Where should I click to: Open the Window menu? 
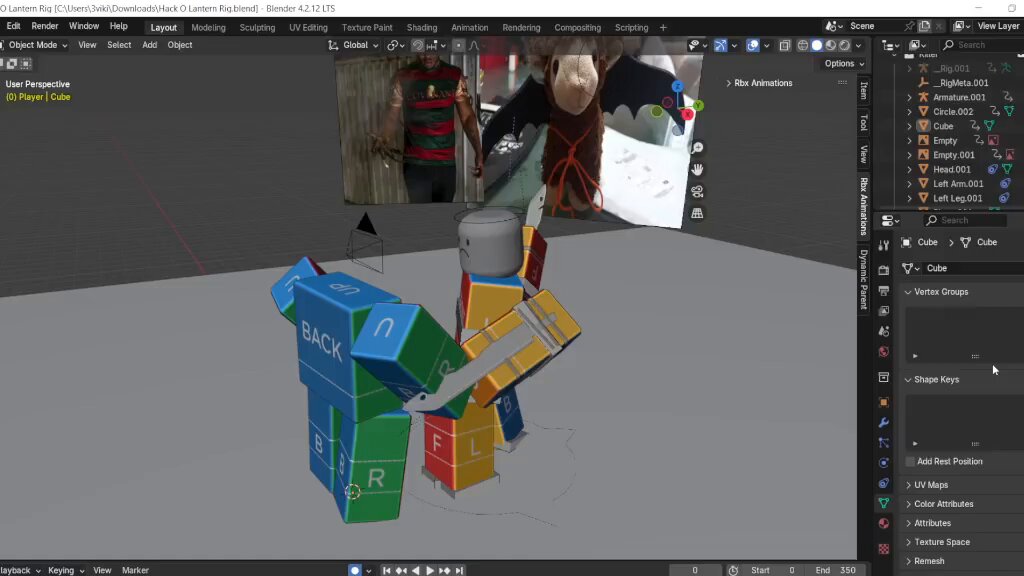tap(84, 26)
